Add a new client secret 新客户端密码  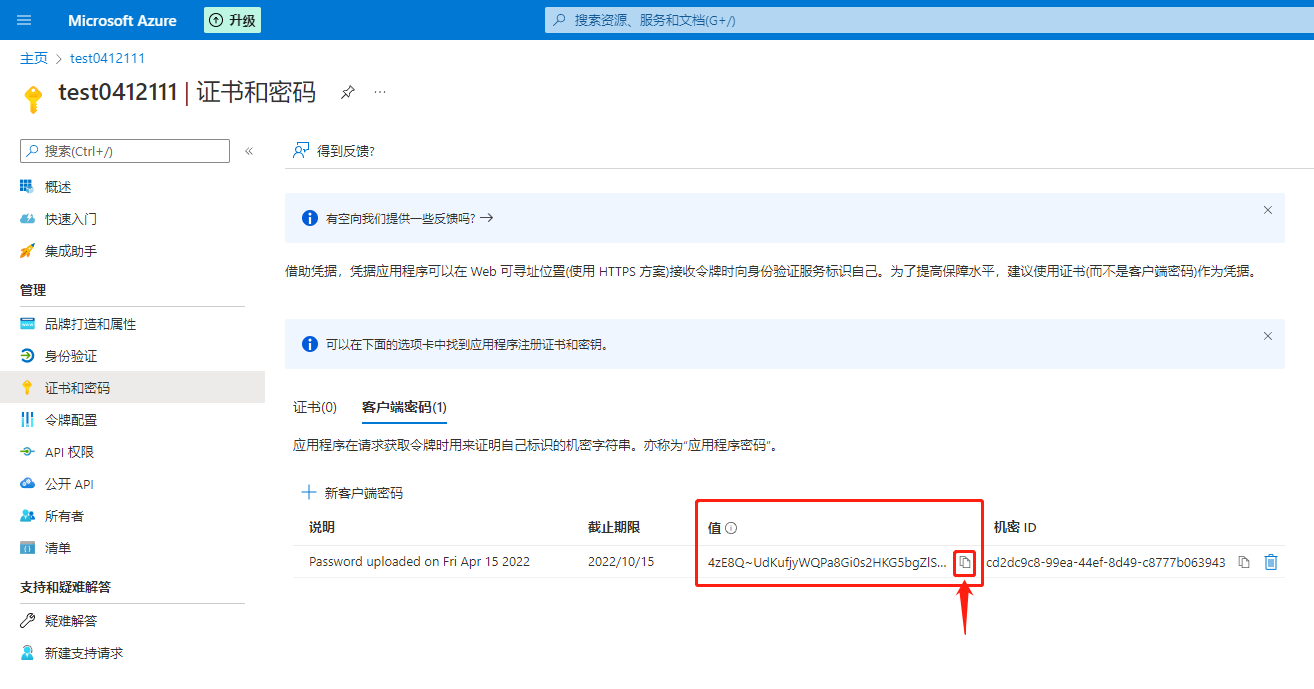point(352,493)
